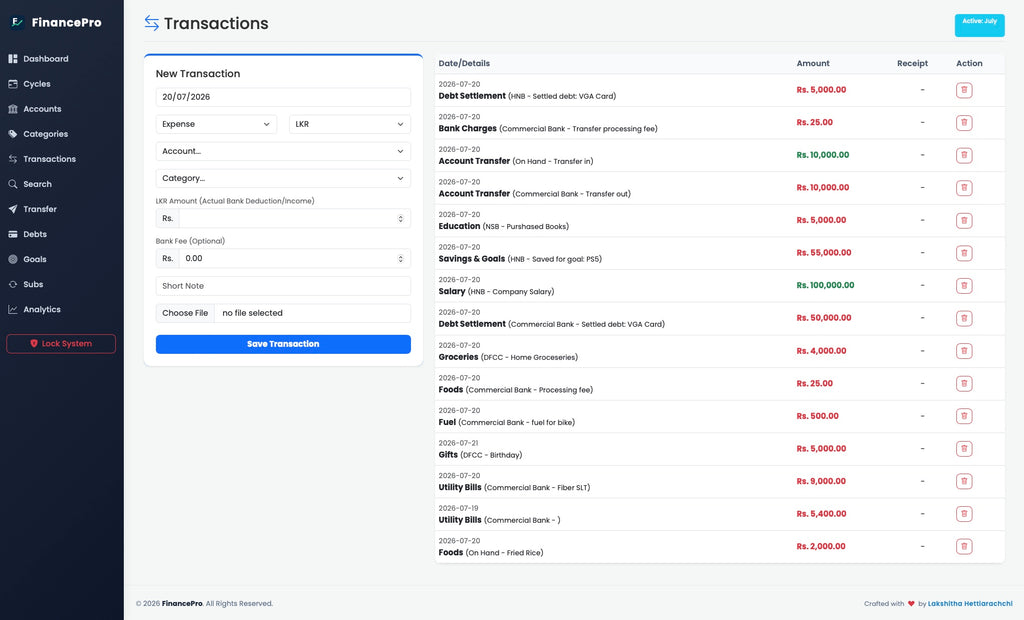Click the Rs. 100,000.00 Salary amount
Viewport: 1024px width, 620px height.
click(825, 286)
